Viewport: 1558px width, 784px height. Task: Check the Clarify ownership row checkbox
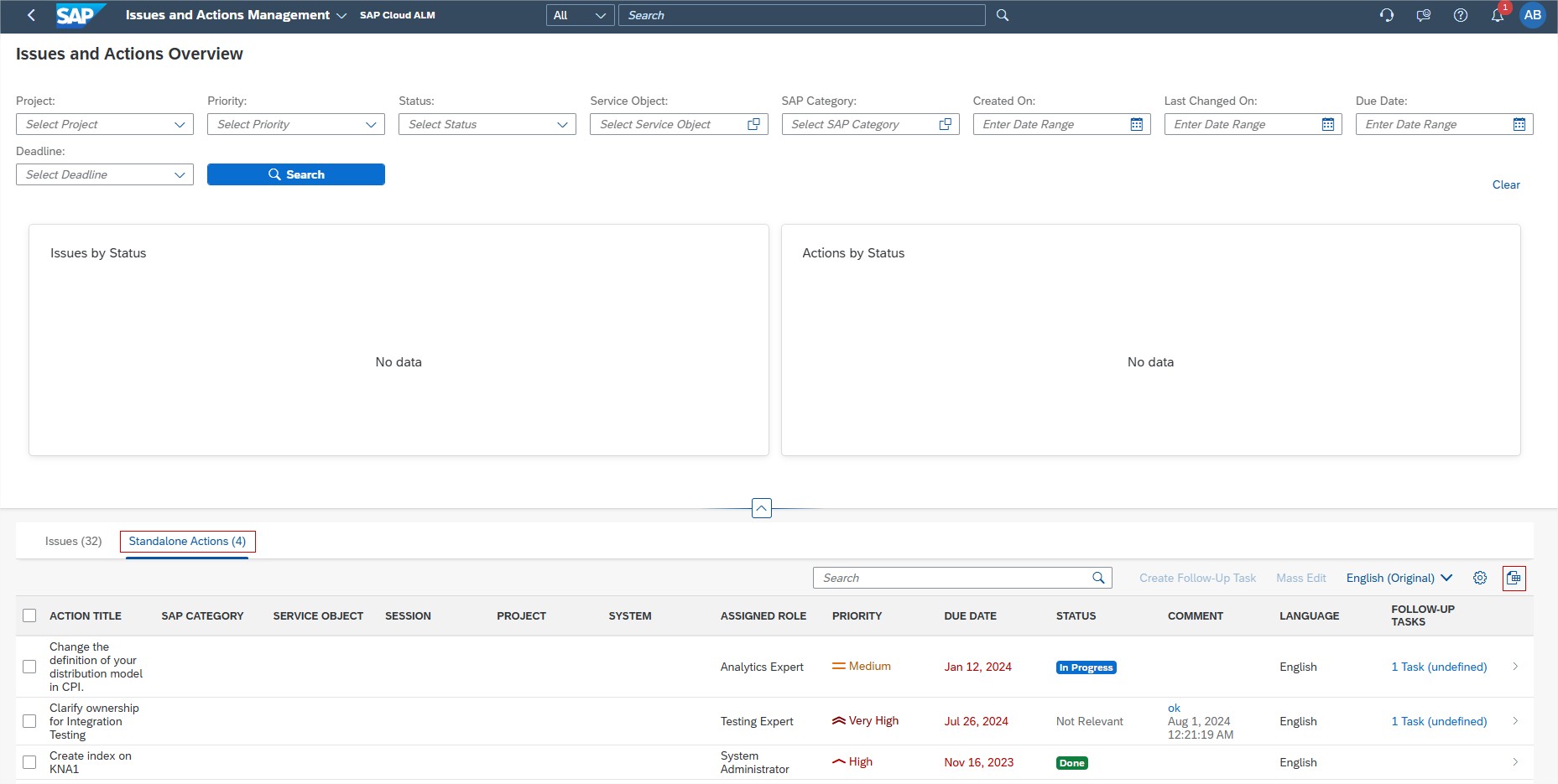[29, 721]
